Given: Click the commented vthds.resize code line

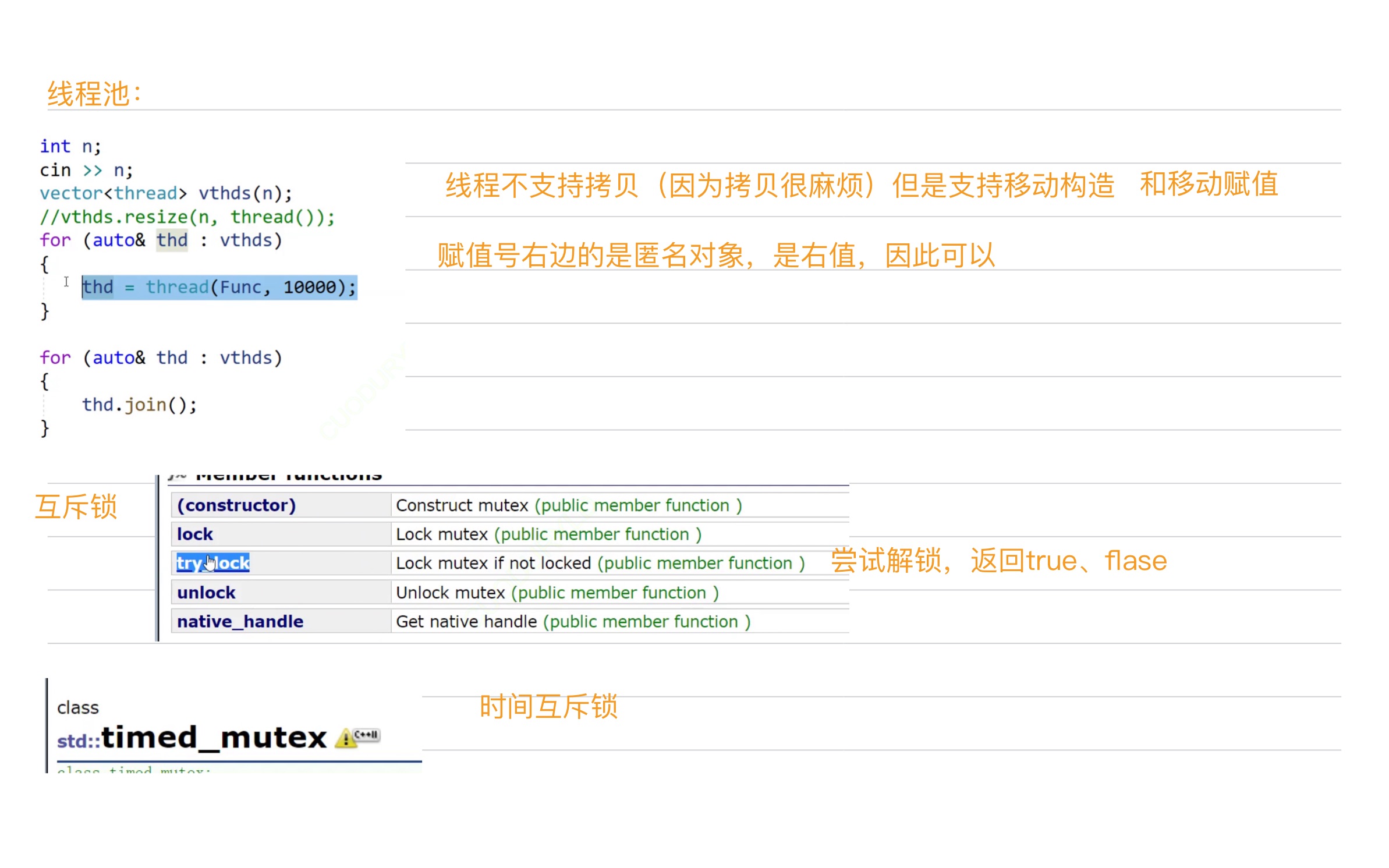Looking at the screenshot, I should click(x=187, y=217).
